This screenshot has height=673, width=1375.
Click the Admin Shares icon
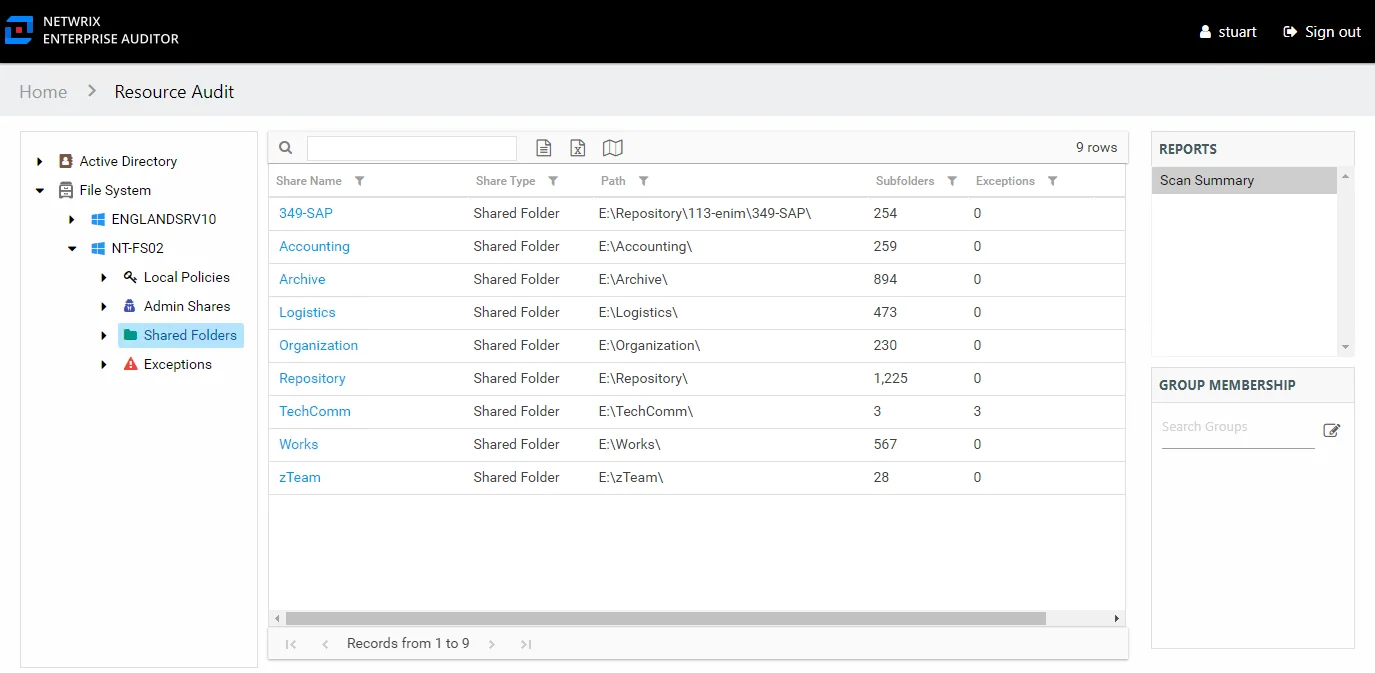click(x=130, y=306)
